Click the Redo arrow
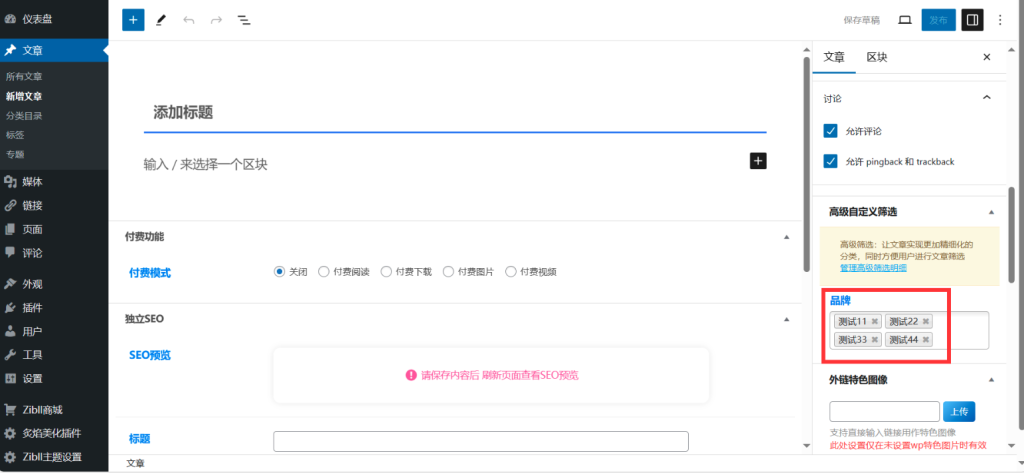This screenshot has height=473, width=1024. point(216,20)
